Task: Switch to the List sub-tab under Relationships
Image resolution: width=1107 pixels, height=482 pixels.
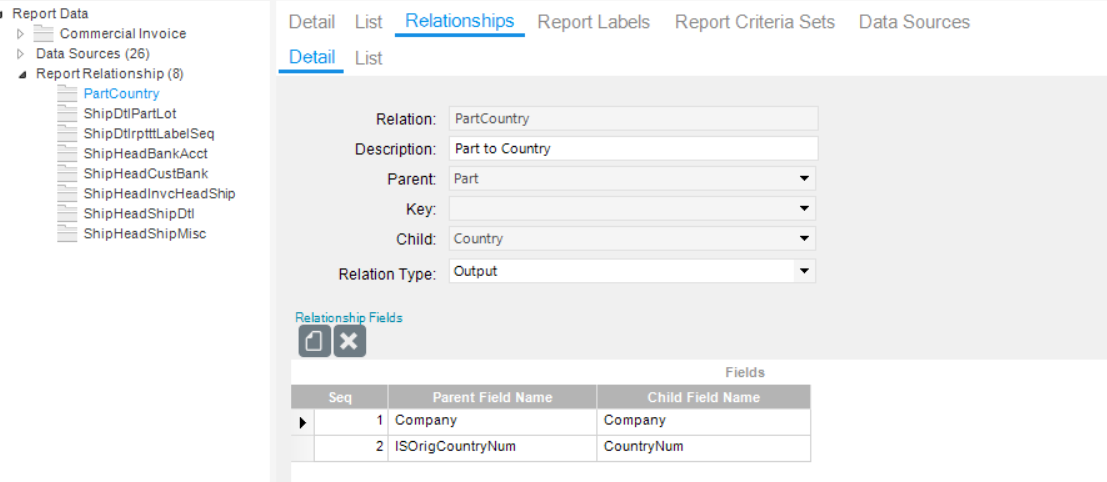Action: click(369, 58)
